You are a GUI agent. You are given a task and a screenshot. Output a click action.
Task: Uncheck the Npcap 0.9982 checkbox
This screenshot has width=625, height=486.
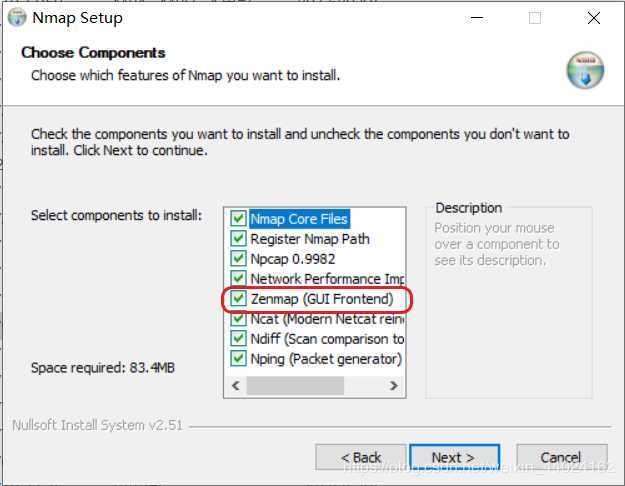(x=238, y=258)
